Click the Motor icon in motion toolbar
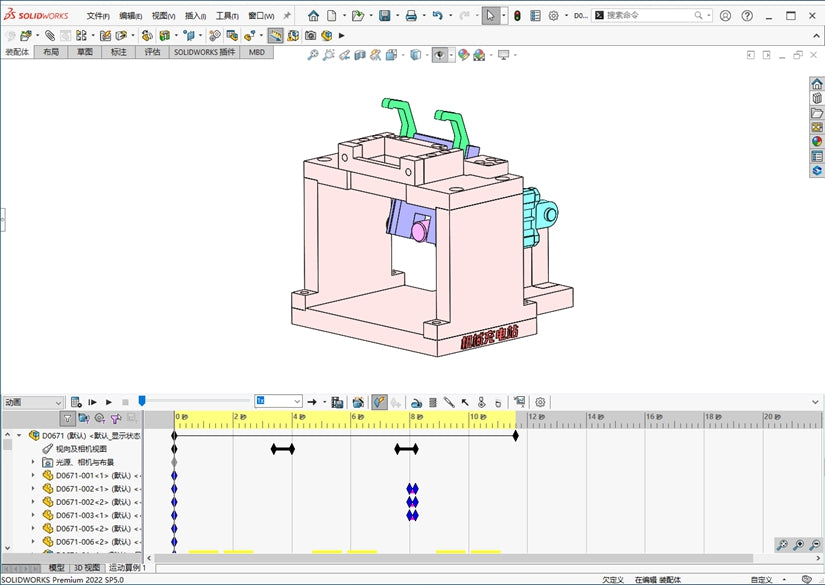825x585 pixels. point(416,402)
